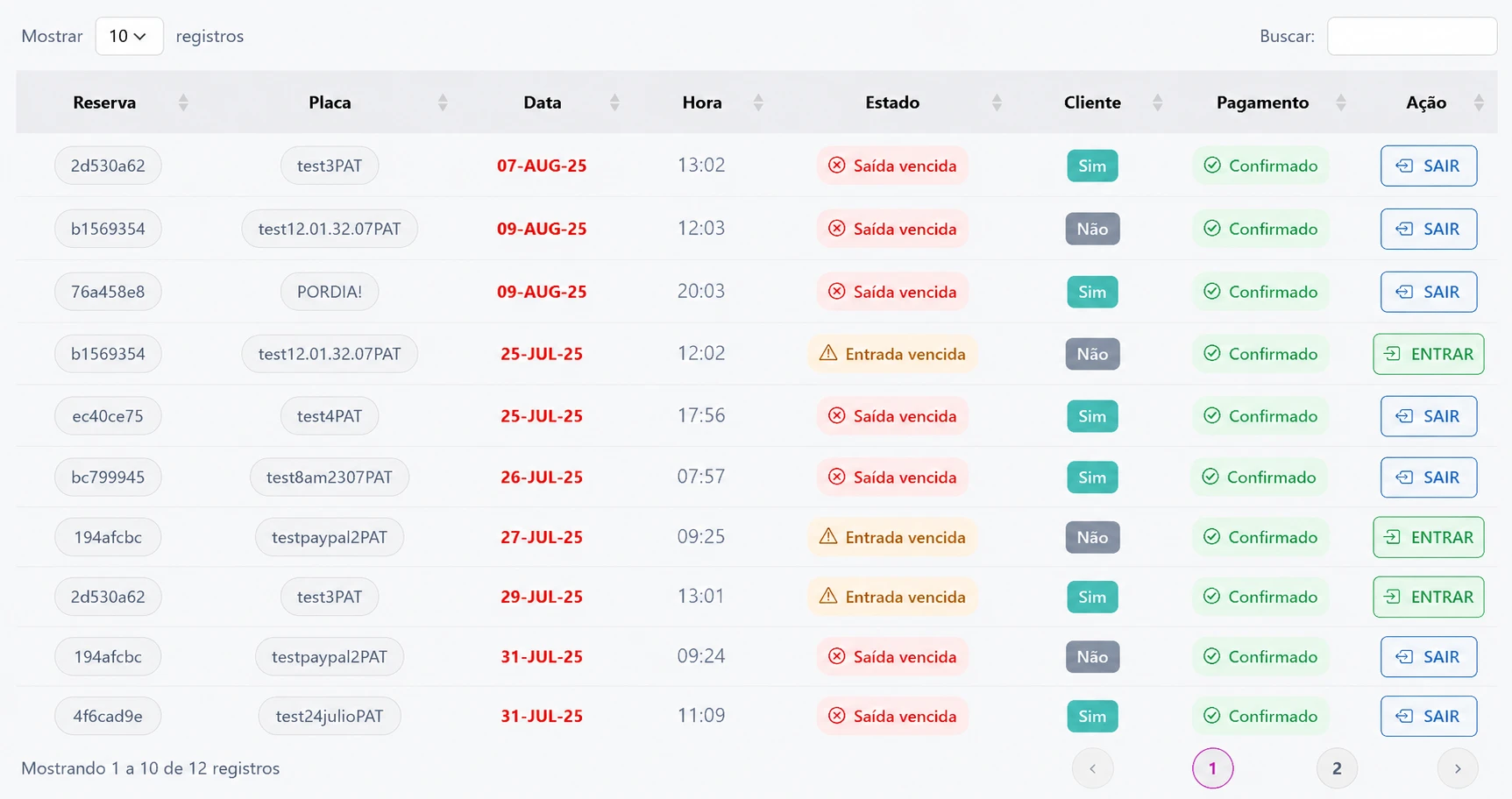Sort by Pagamento column arrows
The width and height of the screenshot is (1512, 799).
coord(1340,103)
